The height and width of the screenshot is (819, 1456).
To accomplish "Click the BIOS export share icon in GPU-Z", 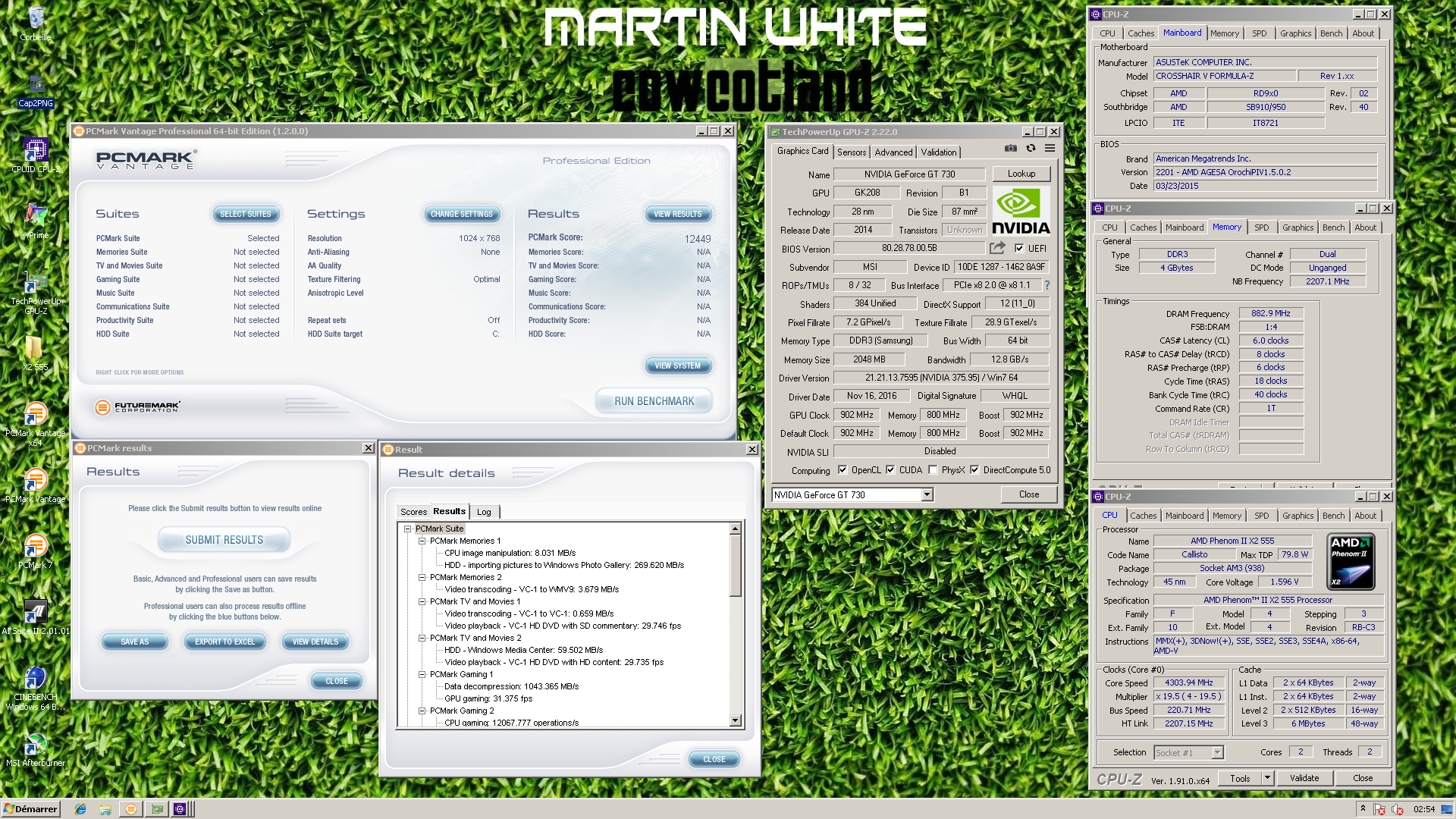I will [x=997, y=248].
